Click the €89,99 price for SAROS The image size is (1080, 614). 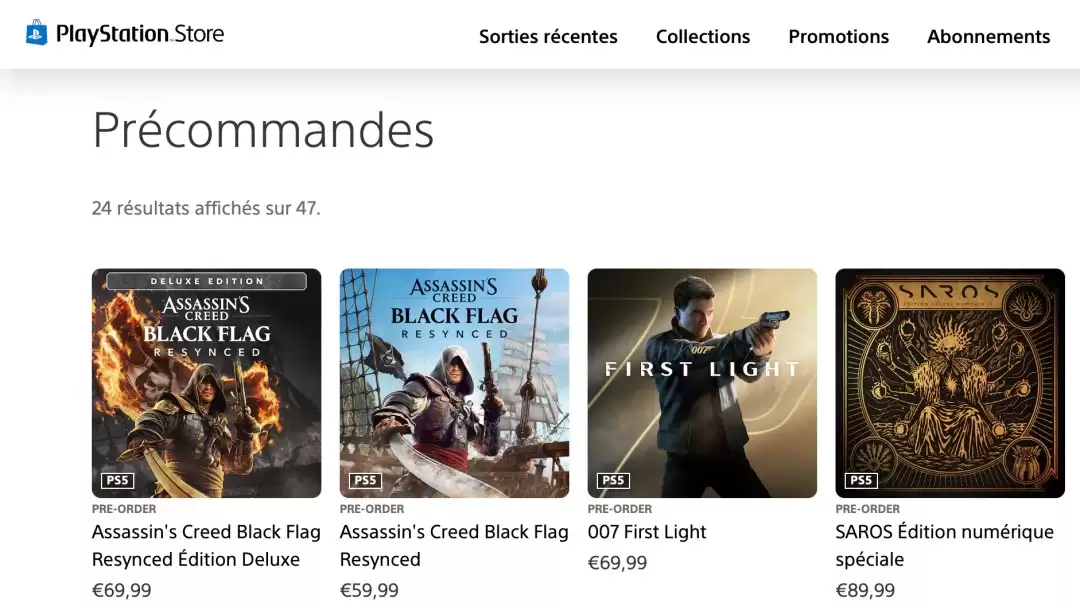[x=865, y=590]
